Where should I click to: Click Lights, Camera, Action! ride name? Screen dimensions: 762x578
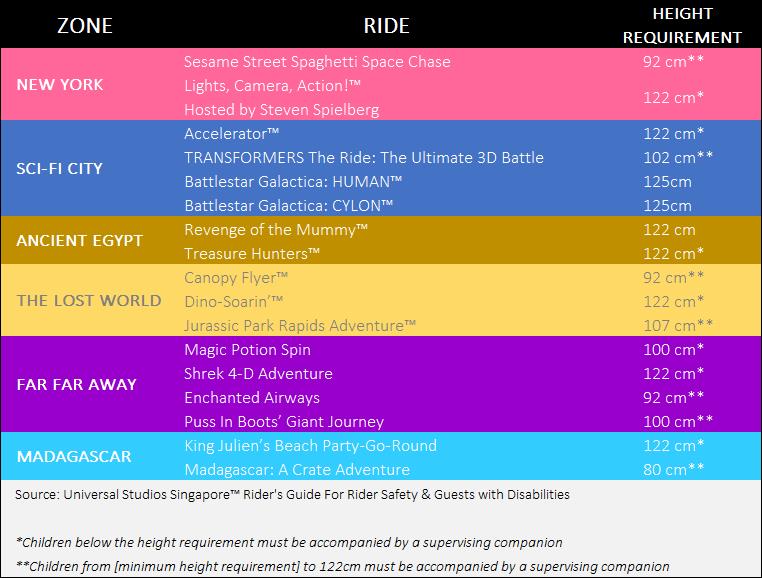[x=272, y=86]
